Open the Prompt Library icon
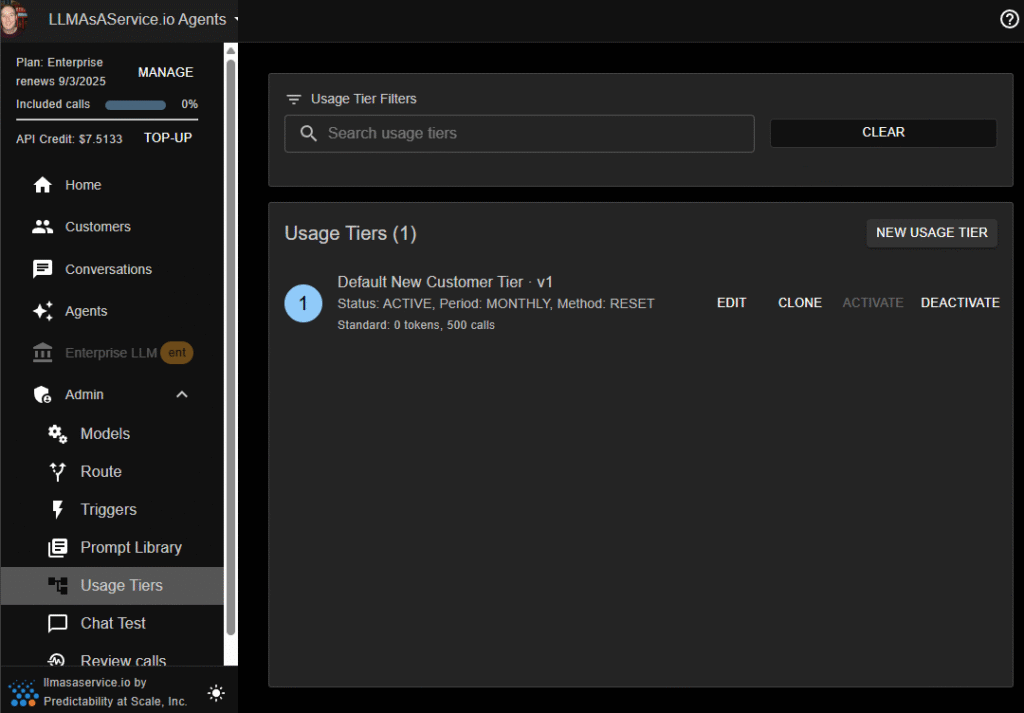The width and height of the screenshot is (1024, 713). pyautogui.click(x=58, y=548)
